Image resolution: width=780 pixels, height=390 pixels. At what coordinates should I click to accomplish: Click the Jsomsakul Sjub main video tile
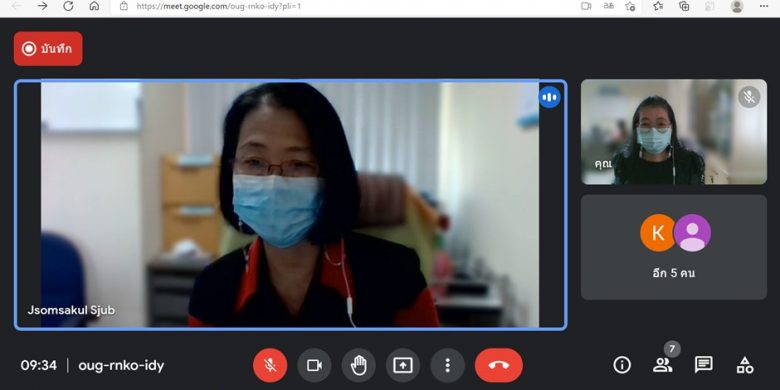[x=291, y=204]
